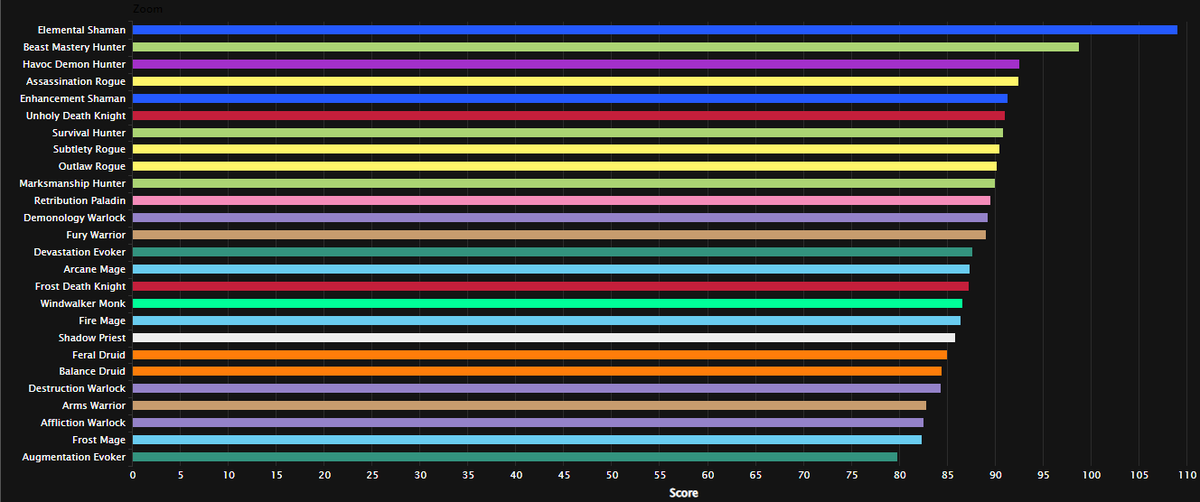Click the Affliction Warlock bar
Image resolution: width=1200 pixels, height=502 pixels.
pos(528,423)
